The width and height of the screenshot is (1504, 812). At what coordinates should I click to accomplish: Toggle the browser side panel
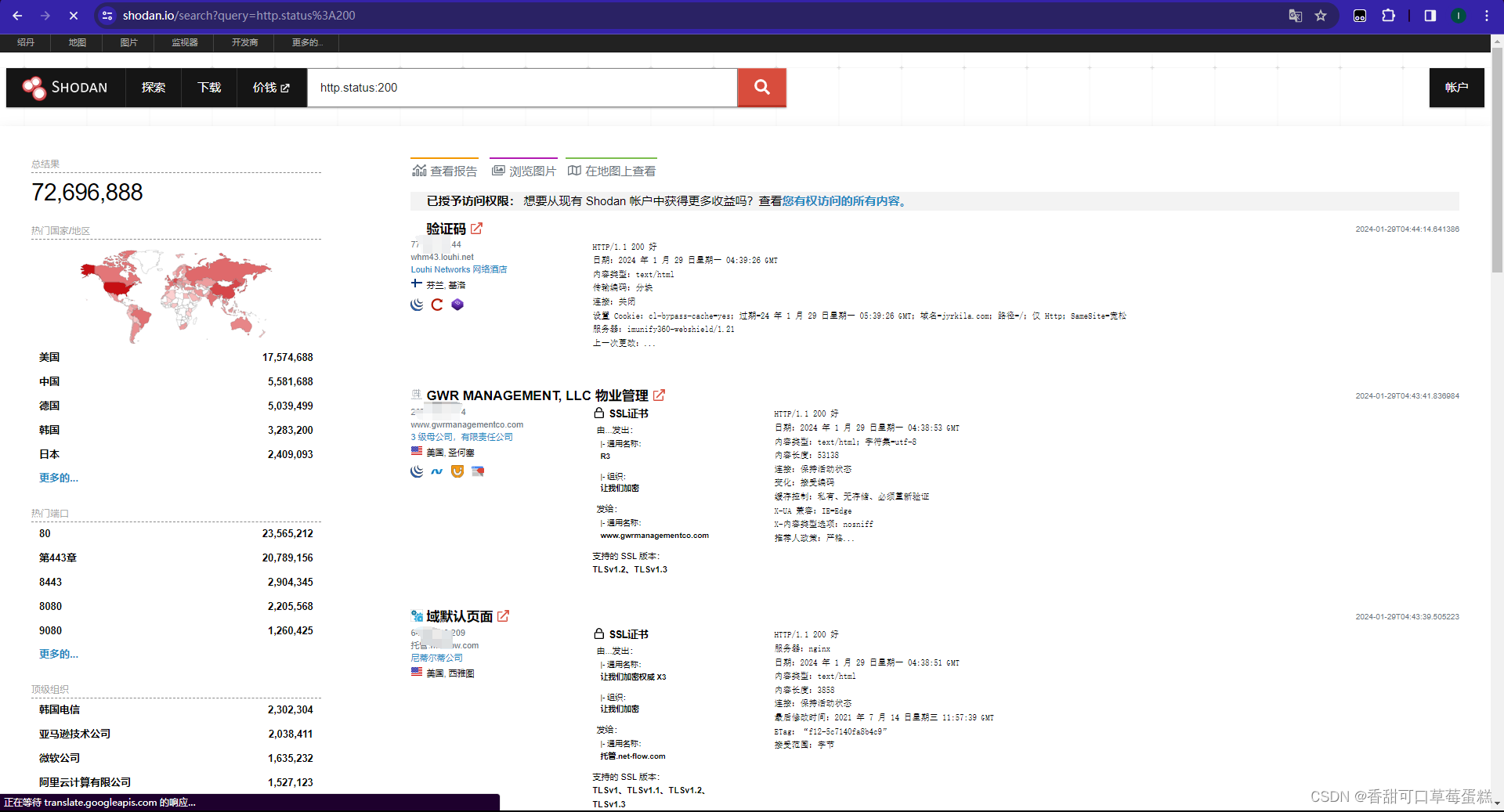coord(1429,16)
